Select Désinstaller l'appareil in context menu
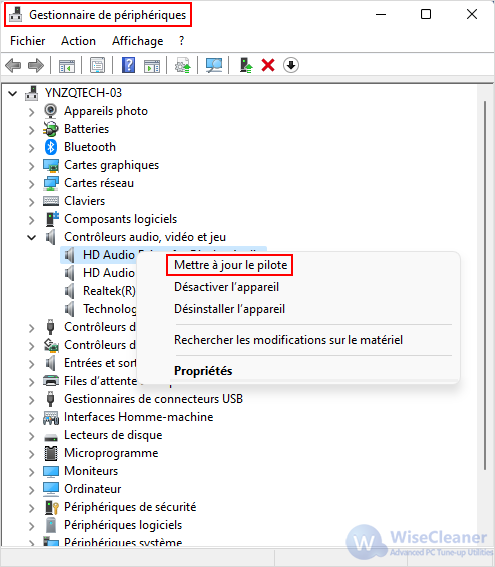This screenshot has width=495, height=567. pos(230,309)
